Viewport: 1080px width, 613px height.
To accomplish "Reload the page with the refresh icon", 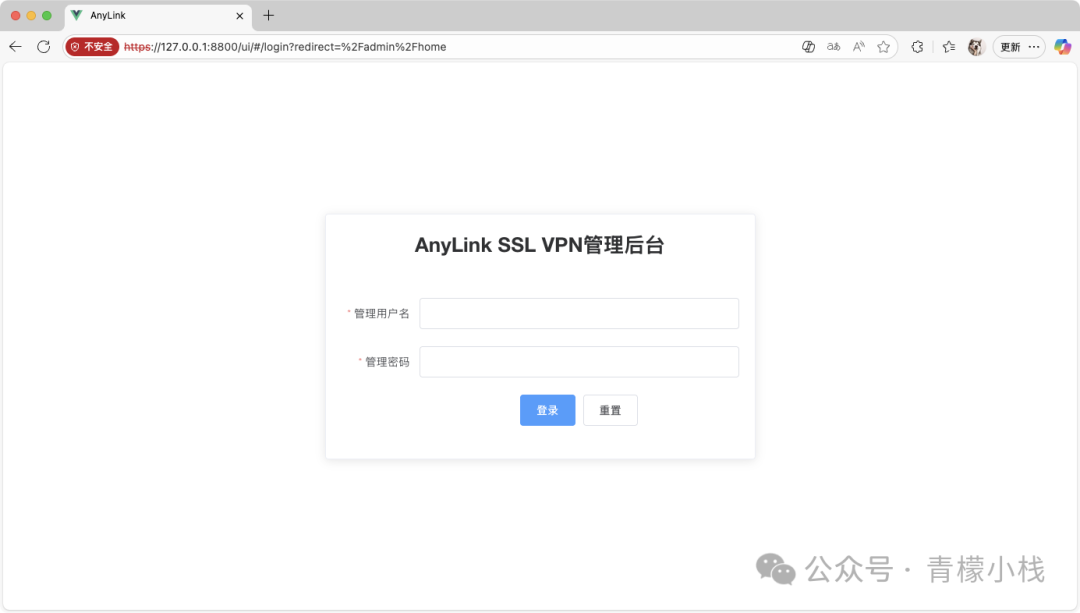I will (43, 47).
